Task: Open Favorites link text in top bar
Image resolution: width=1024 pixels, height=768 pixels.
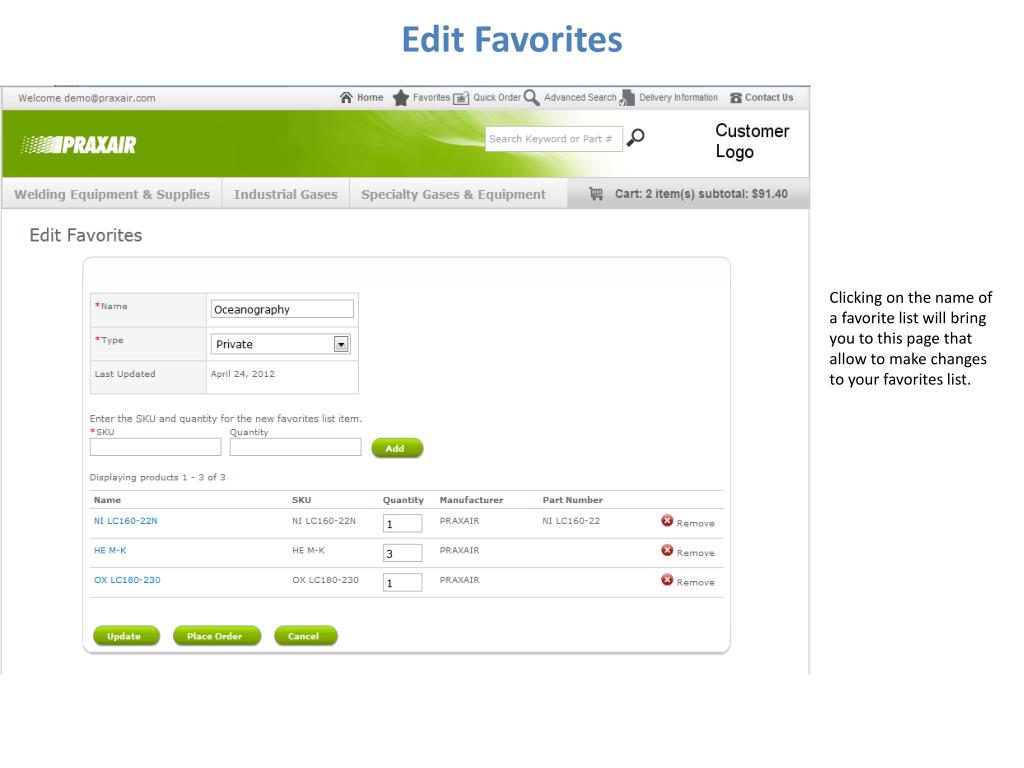Action: pyautogui.click(x=431, y=97)
